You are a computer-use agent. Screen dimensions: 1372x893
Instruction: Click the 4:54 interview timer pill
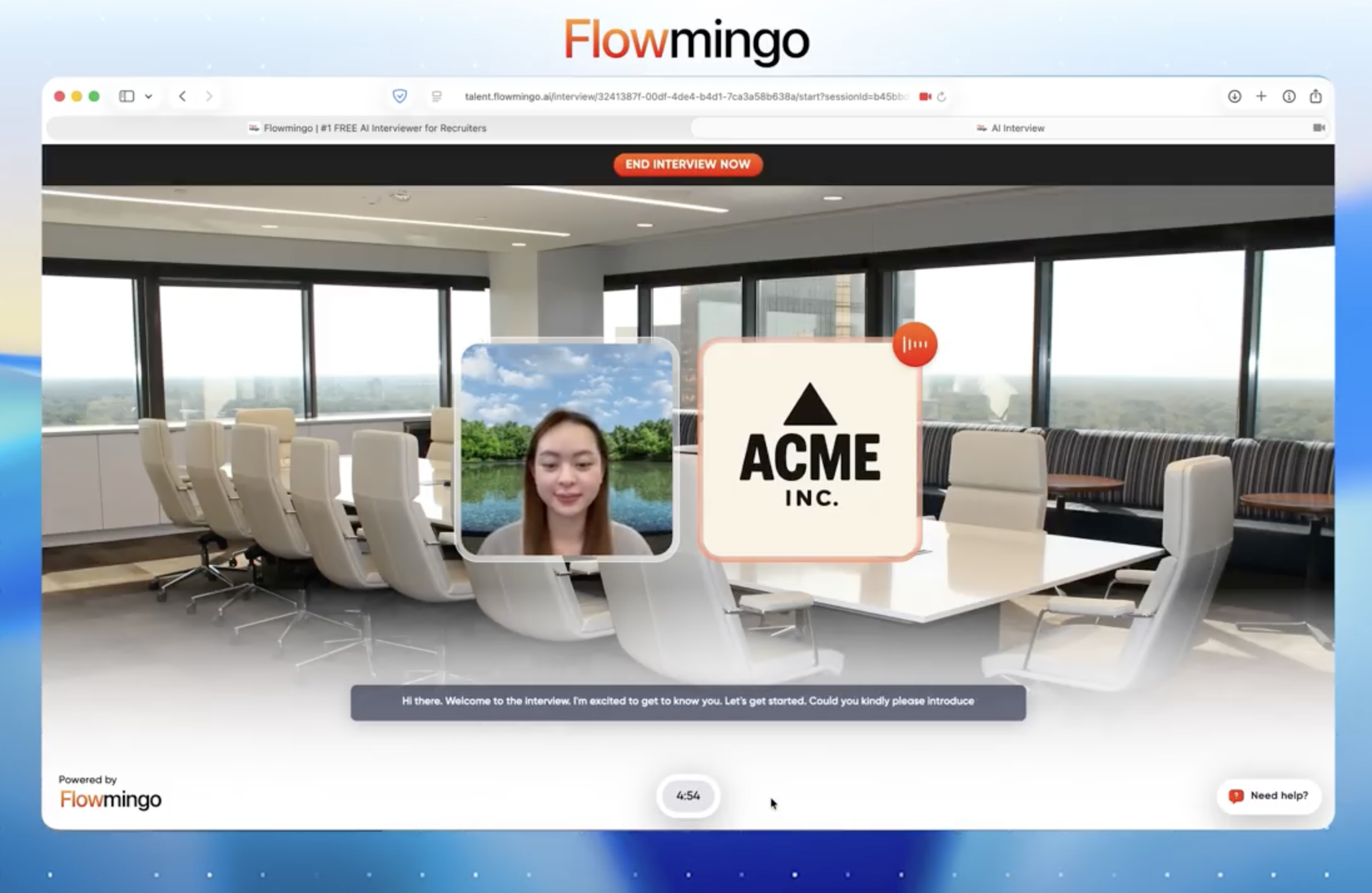coord(687,796)
